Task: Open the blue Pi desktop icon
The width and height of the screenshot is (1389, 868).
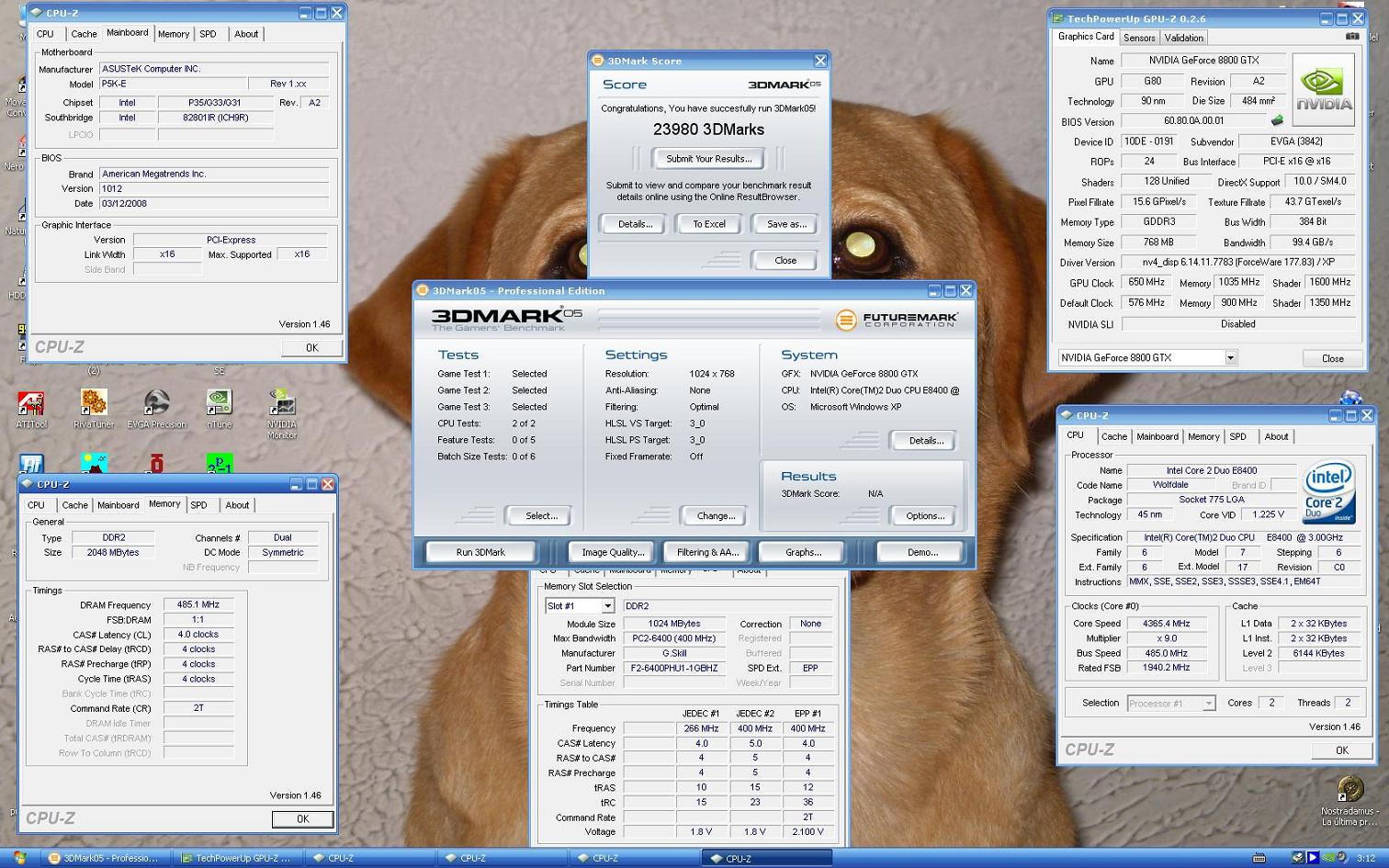Action: coord(31,463)
